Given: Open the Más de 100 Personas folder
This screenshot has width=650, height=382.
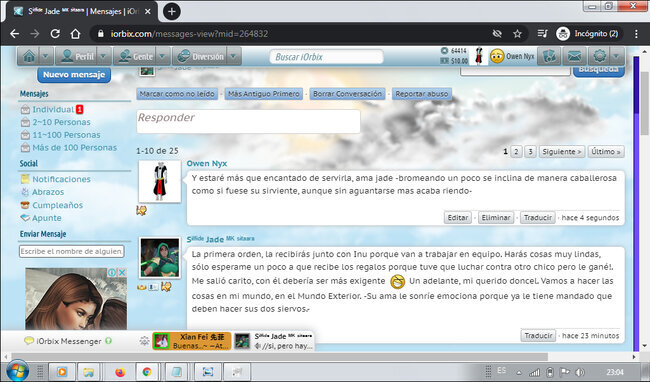Looking at the screenshot, I should (75, 147).
